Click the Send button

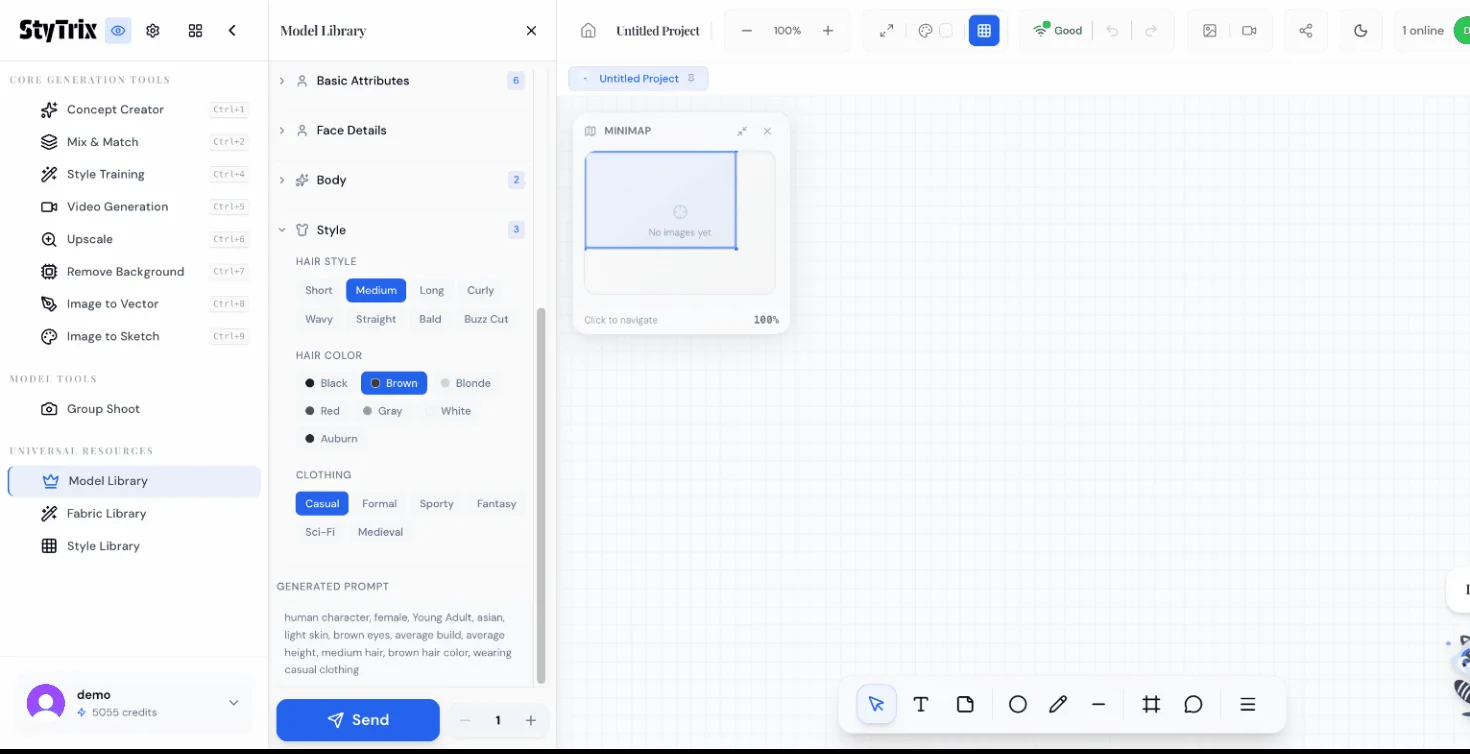(x=358, y=720)
